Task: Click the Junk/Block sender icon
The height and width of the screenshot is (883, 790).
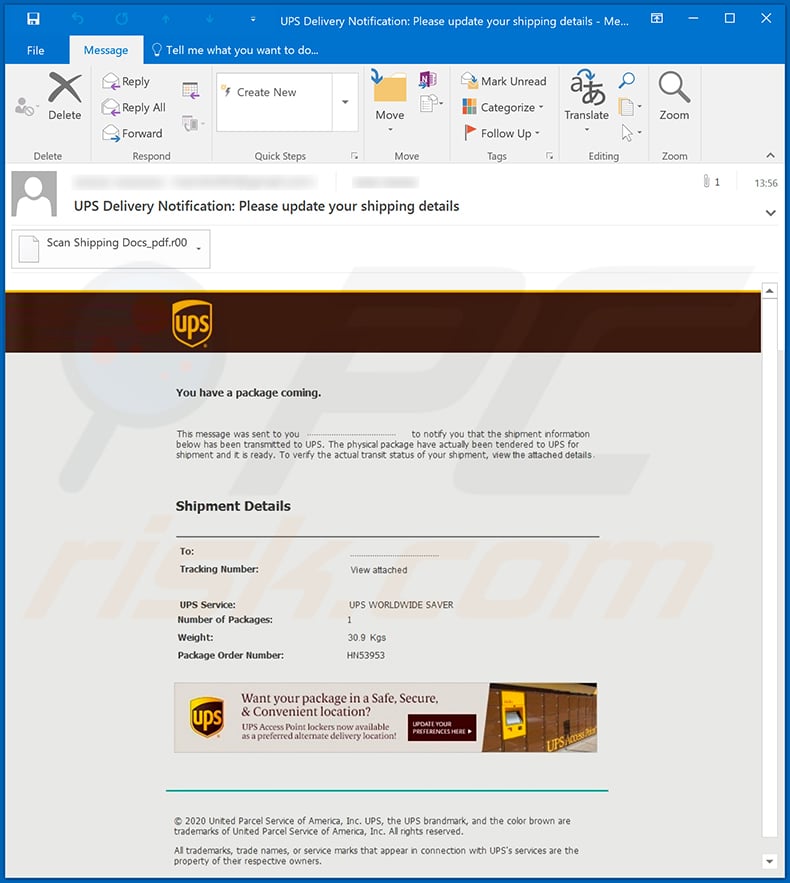Action: click(x=25, y=106)
